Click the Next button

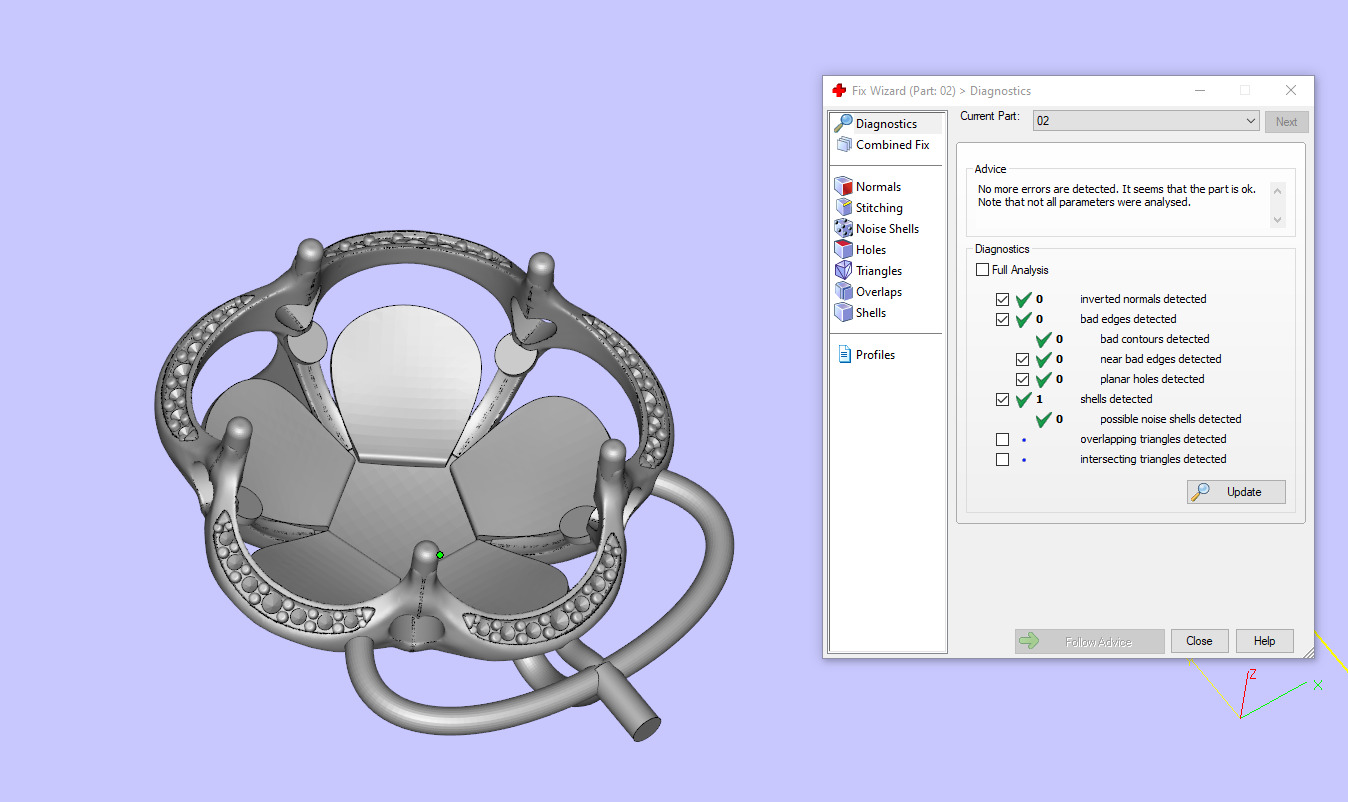pos(1286,122)
